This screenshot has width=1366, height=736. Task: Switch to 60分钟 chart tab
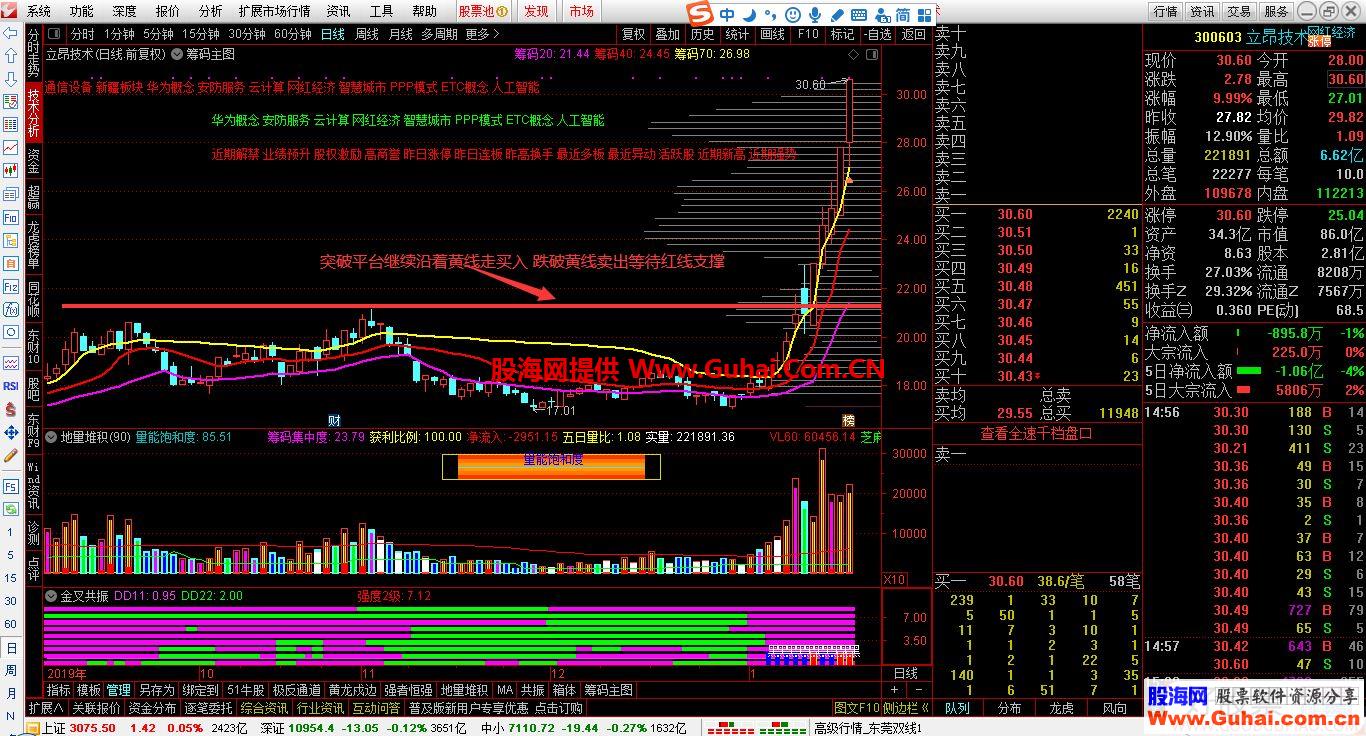[x=293, y=34]
